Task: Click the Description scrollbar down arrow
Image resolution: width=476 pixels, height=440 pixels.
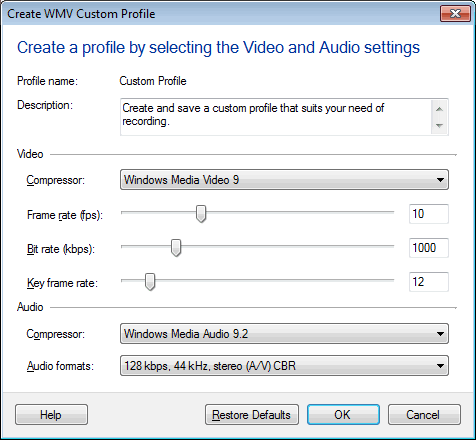Action: (x=439, y=125)
